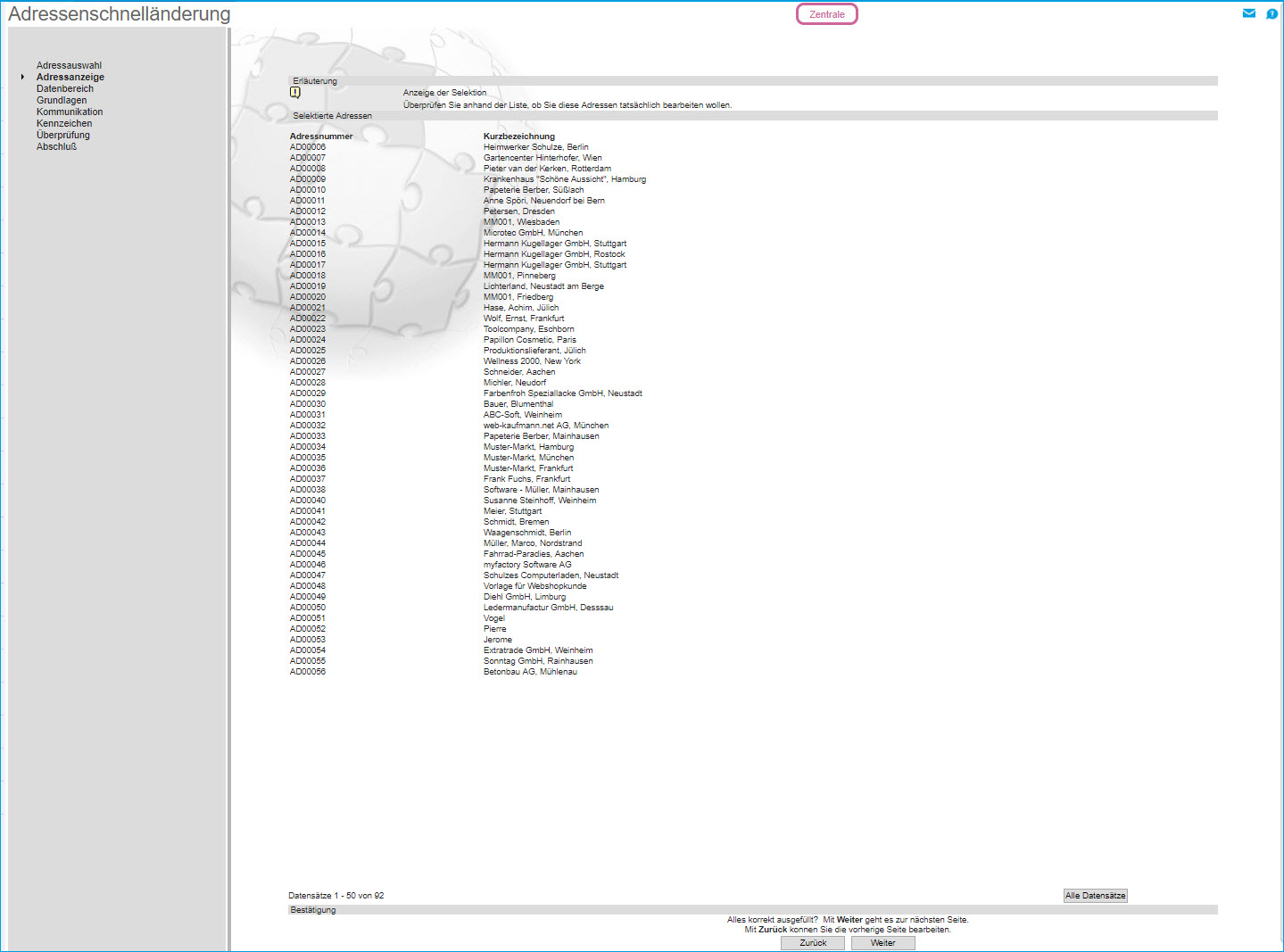Click myfactory Software AG entry
Screen dimensions: 1284x952
[x=527, y=565]
